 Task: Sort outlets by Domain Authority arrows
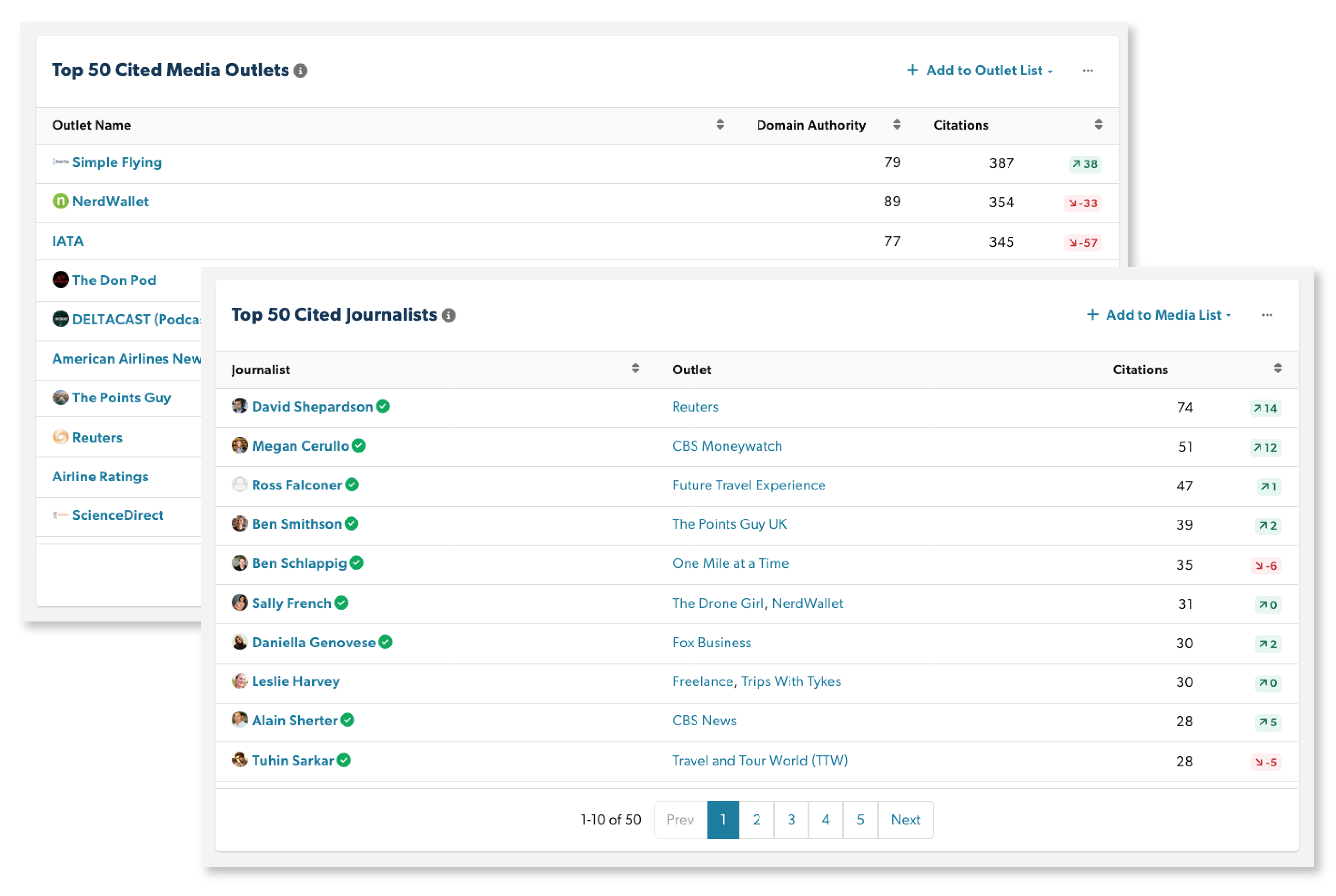tap(897, 125)
